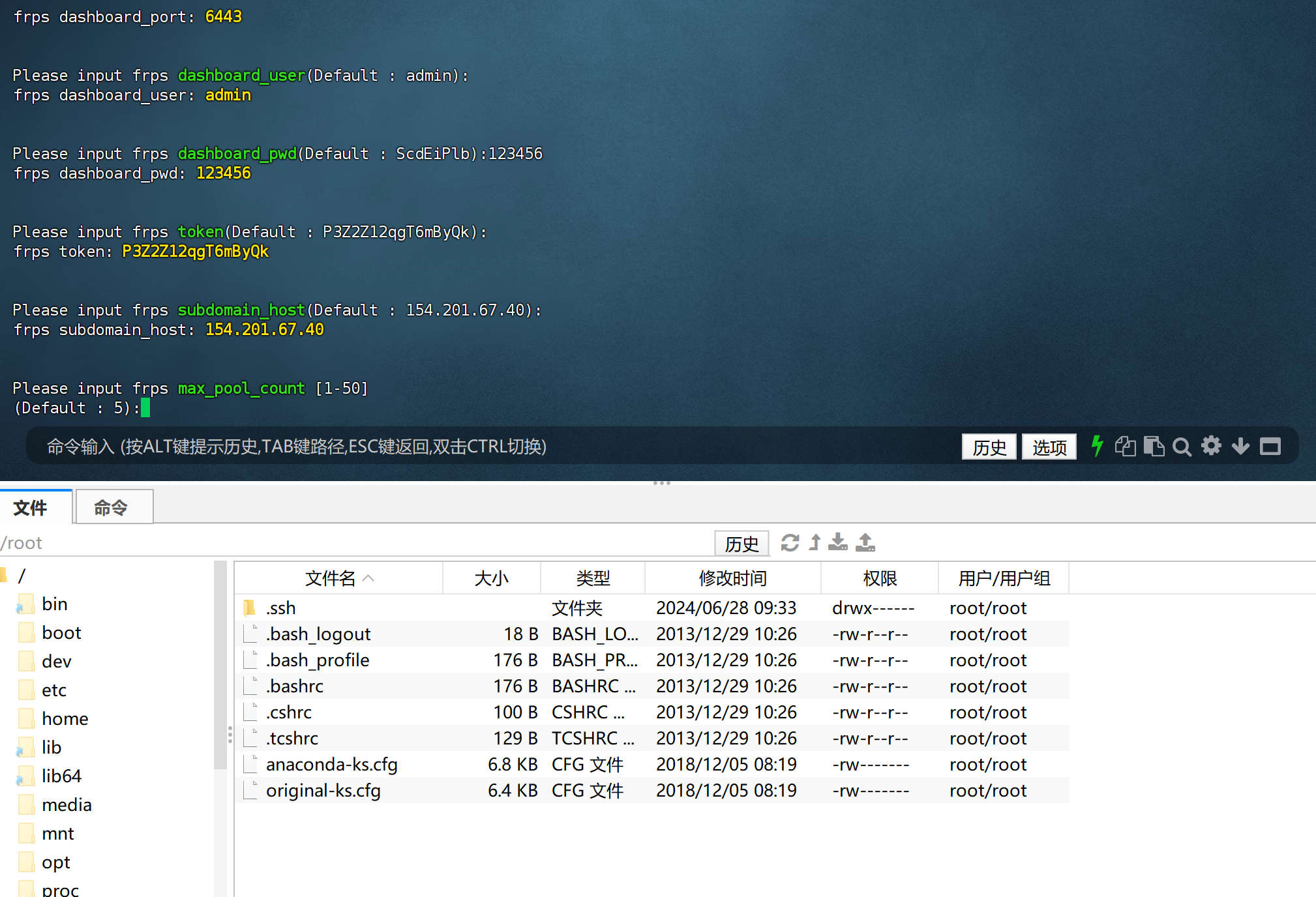Open terminal search with the magnifier icon
This screenshot has height=897, width=1316.
[x=1182, y=447]
